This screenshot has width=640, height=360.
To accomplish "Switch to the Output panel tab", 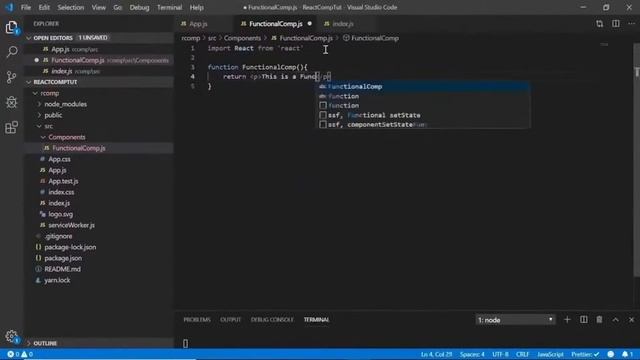I will click(231, 320).
